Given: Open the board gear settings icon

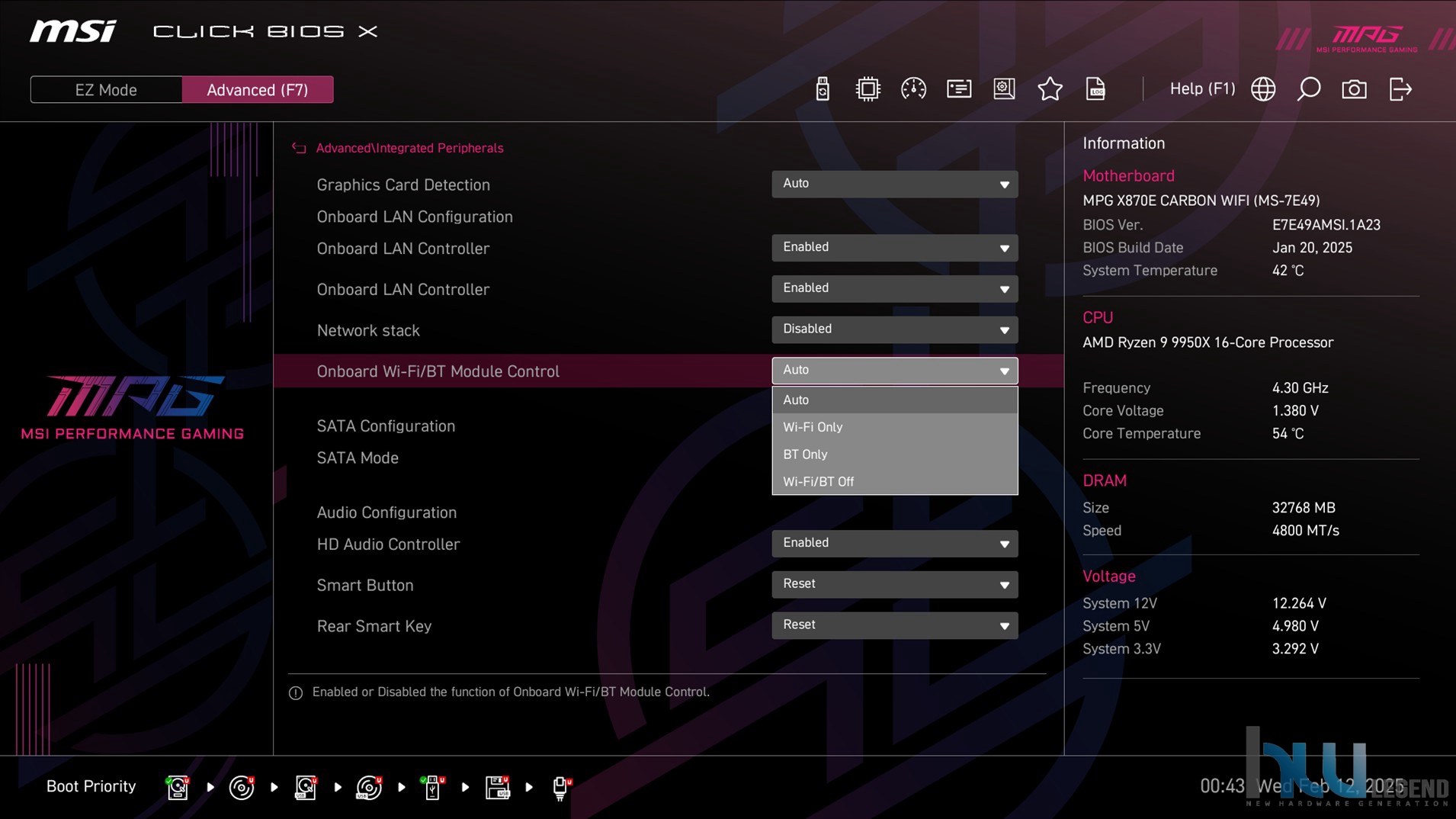Looking at the screenshot, I should tap(1004, 89).
